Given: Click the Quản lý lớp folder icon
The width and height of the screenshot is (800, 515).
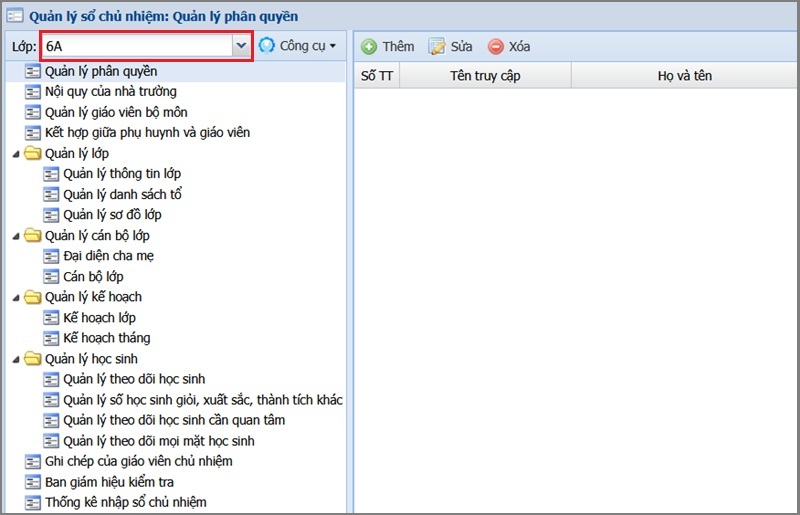Looking at the screenshot, I should point(33,153).
